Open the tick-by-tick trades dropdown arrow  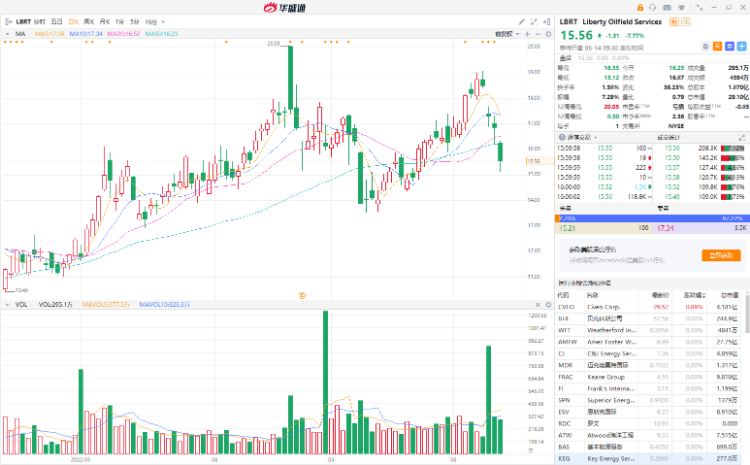(x=596, y=138)
